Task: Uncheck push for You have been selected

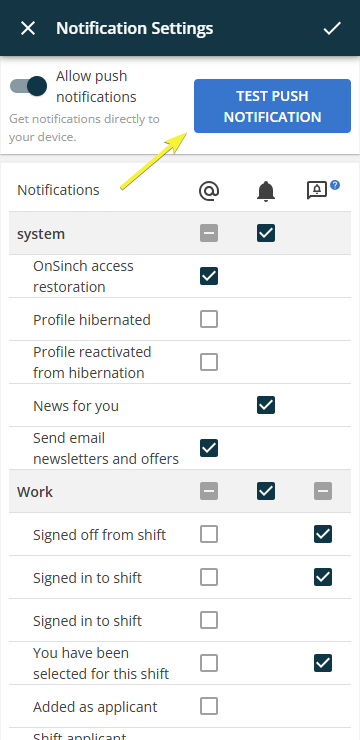Action: (323, 663)
